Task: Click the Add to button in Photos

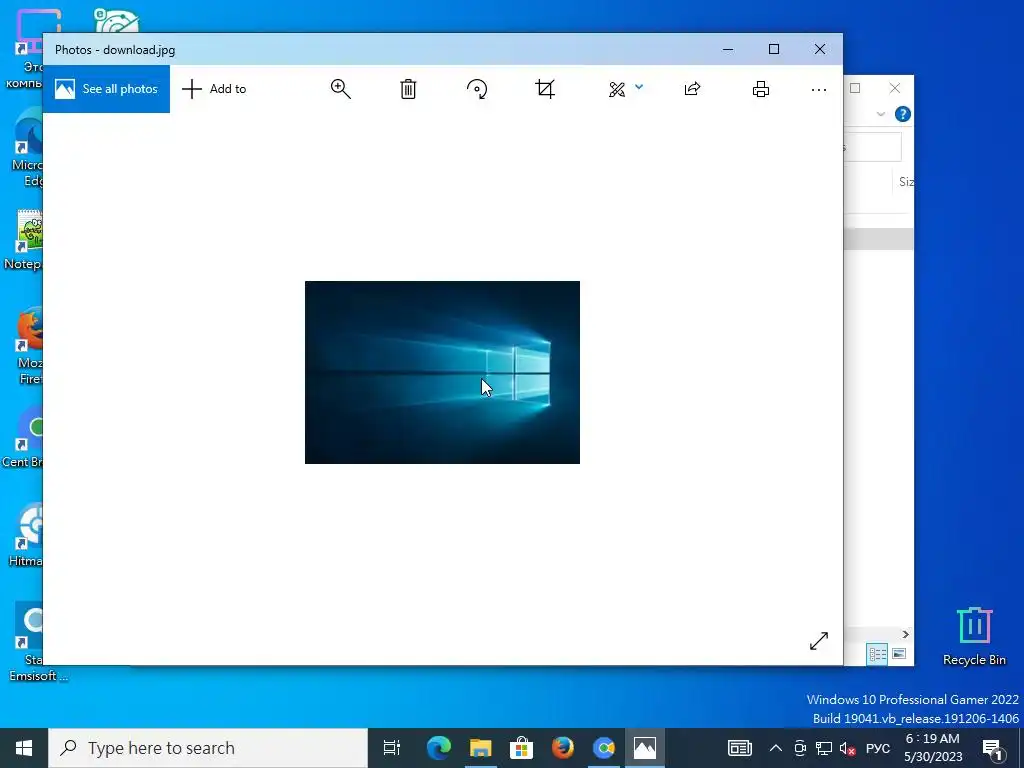Action: click(x=214, y=89)
